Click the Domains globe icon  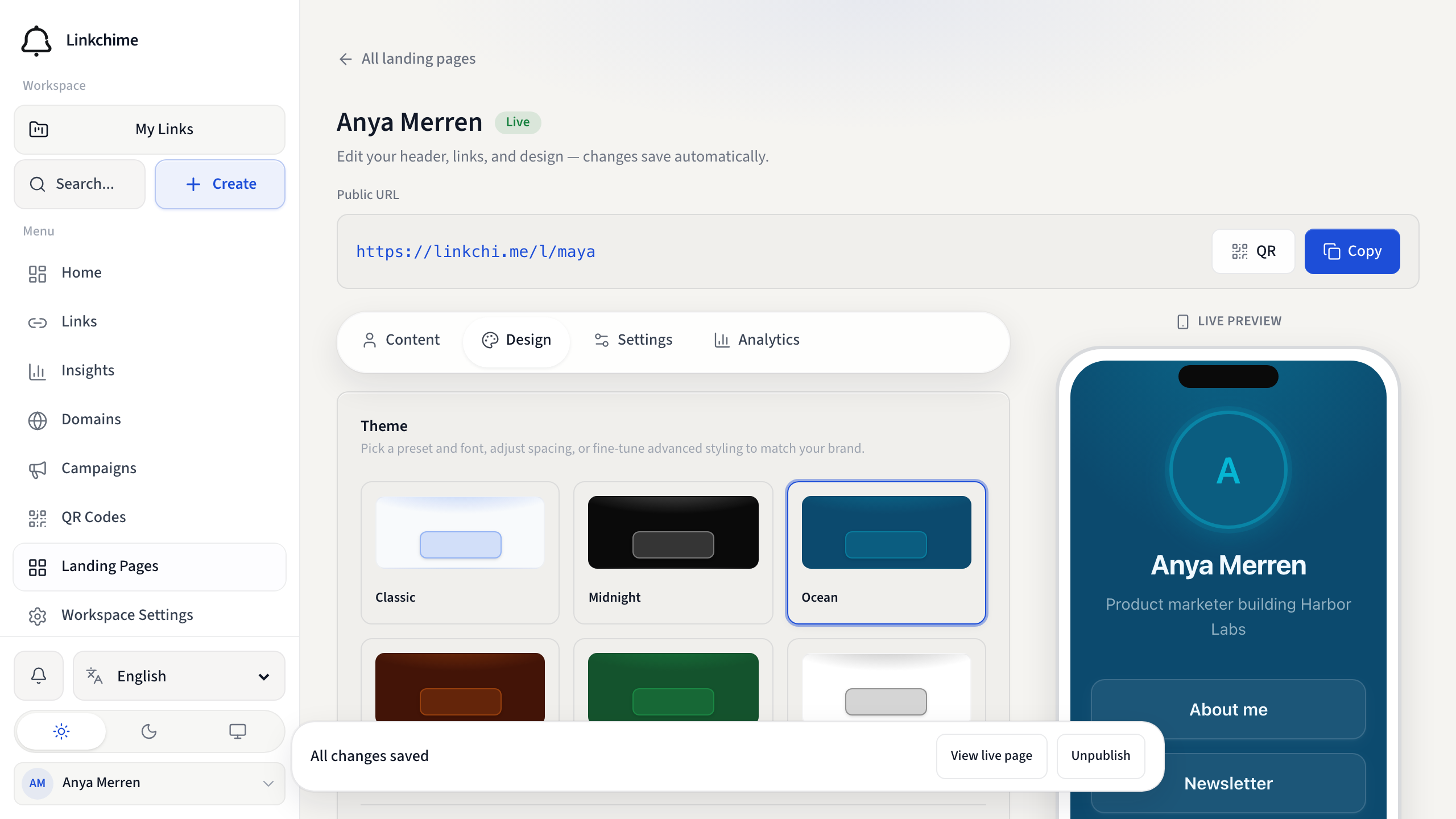[38, 420]
